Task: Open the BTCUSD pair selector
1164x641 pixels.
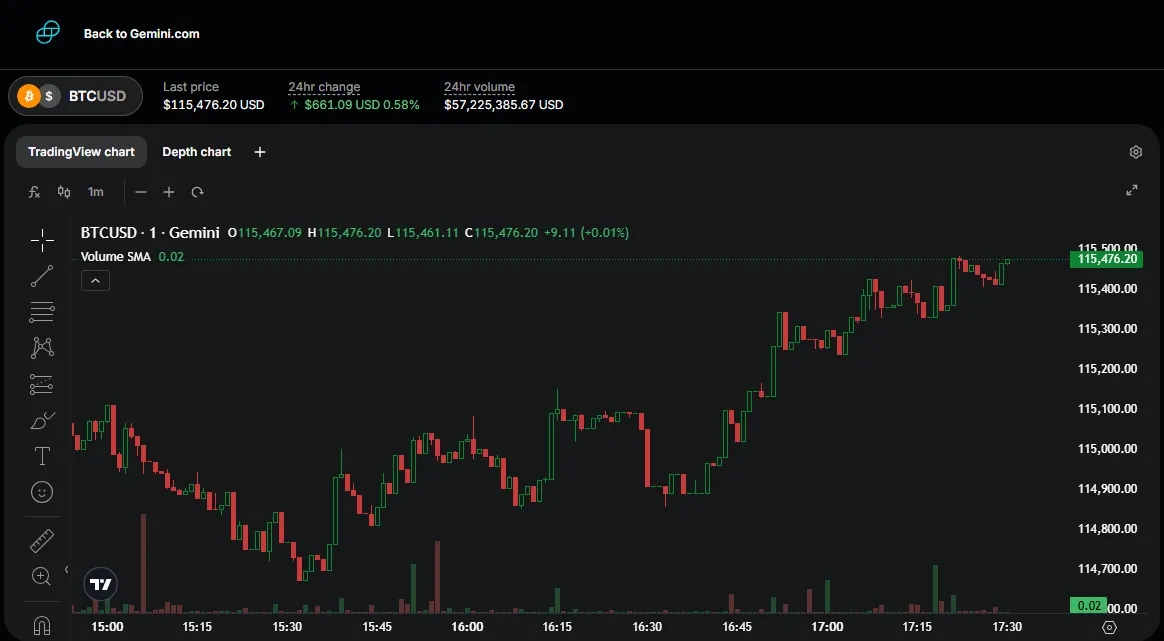Action: pyautogui.click(x=75, y=96)
